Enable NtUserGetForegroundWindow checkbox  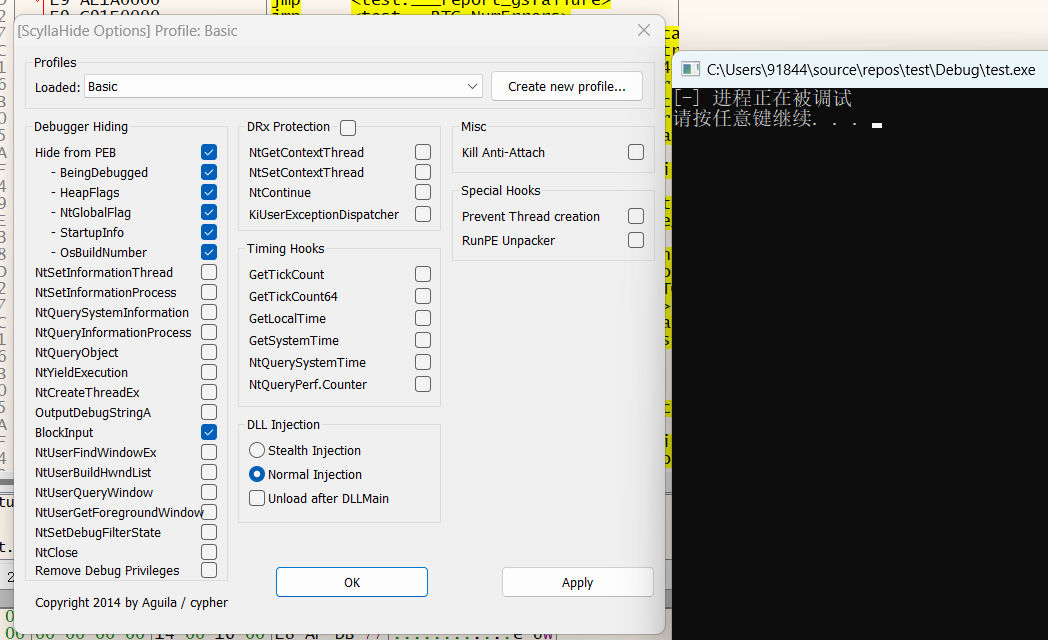click(x=210, y=512)
